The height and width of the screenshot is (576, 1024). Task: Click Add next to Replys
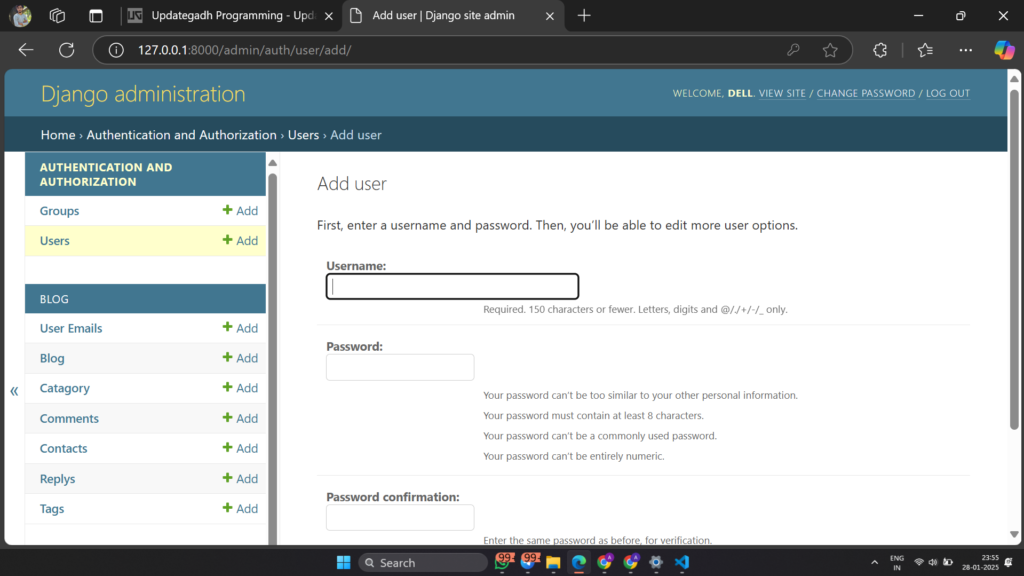tap(240, 479)
